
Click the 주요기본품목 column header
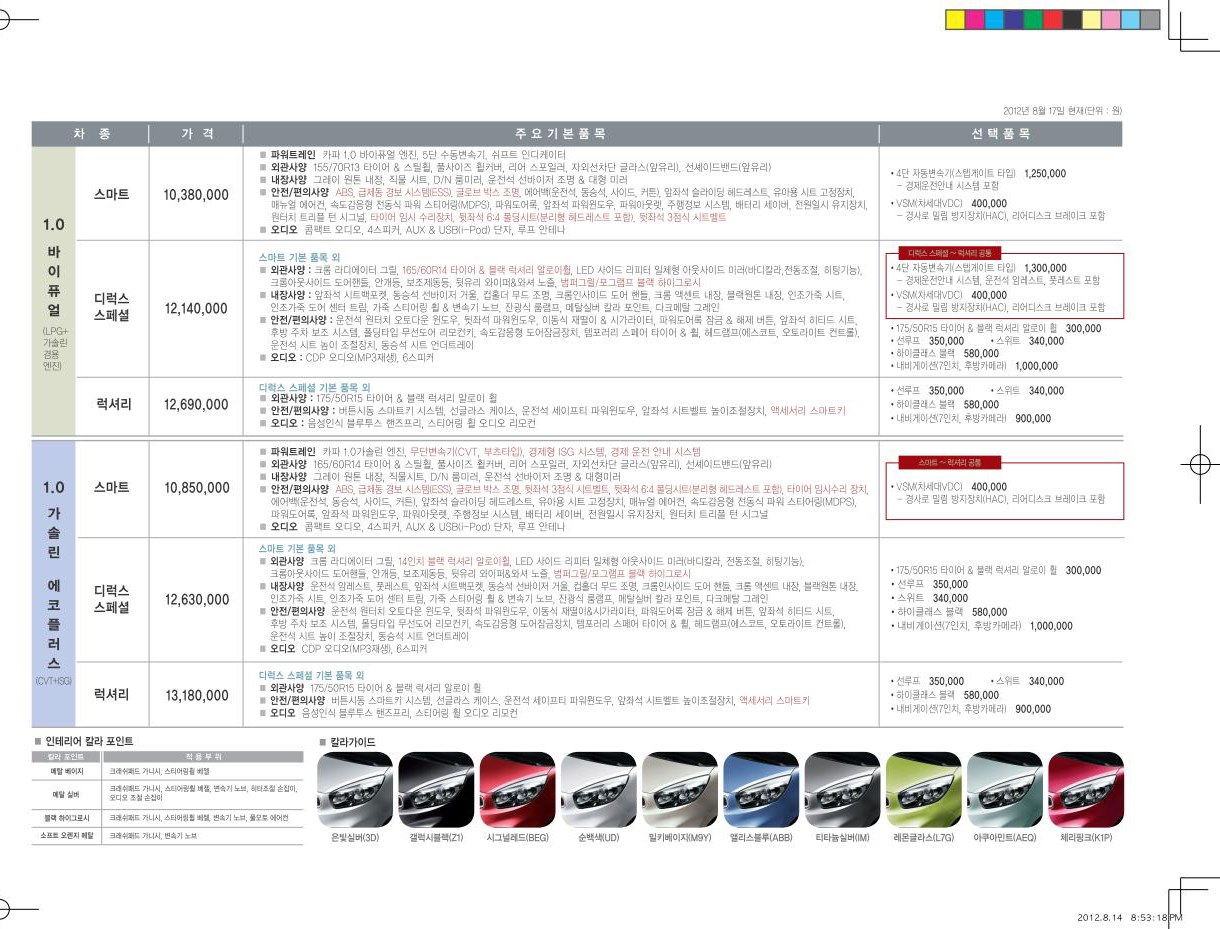(x=560, y=134)
